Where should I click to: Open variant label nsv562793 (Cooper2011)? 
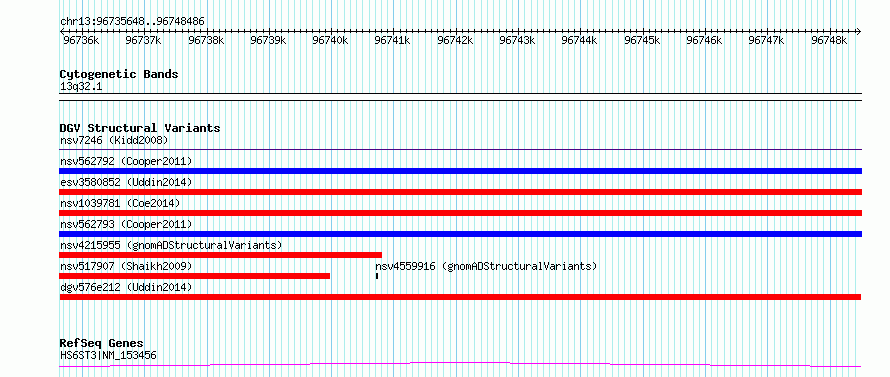tap(126, 224)
